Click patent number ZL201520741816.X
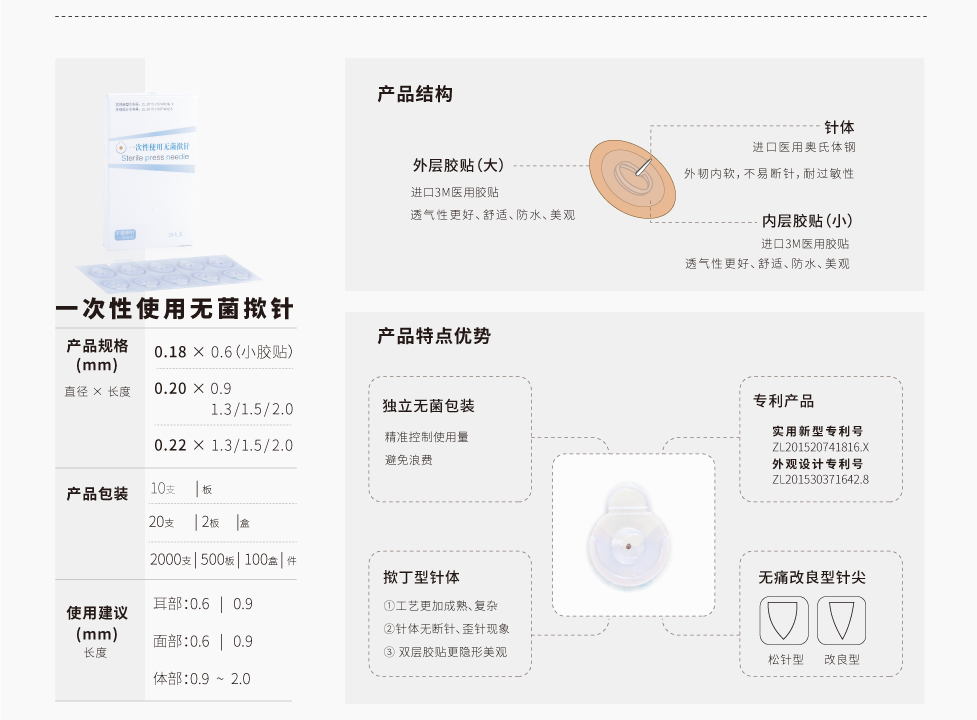 tap(820, 447)
